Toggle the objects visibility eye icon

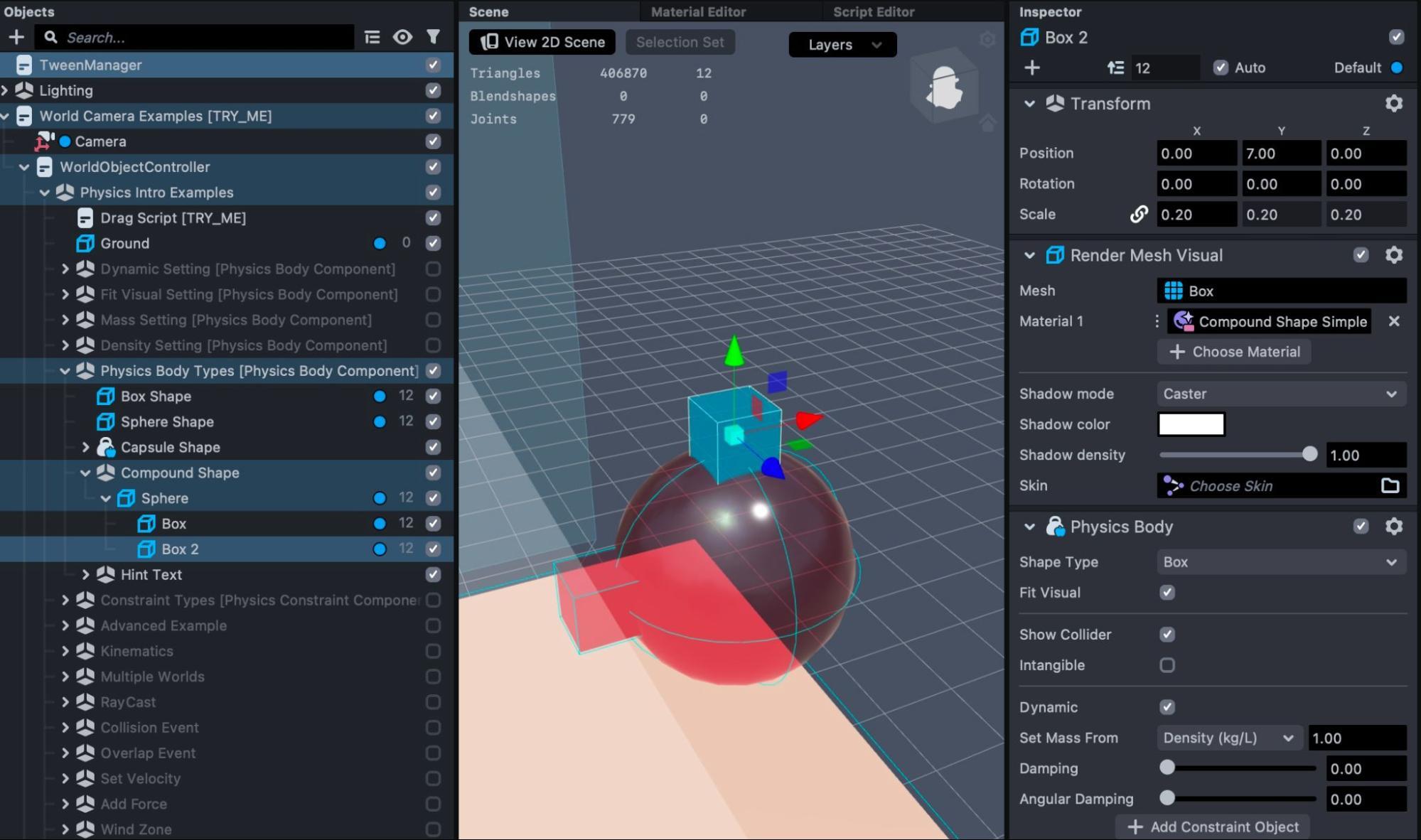pos(402,37)
